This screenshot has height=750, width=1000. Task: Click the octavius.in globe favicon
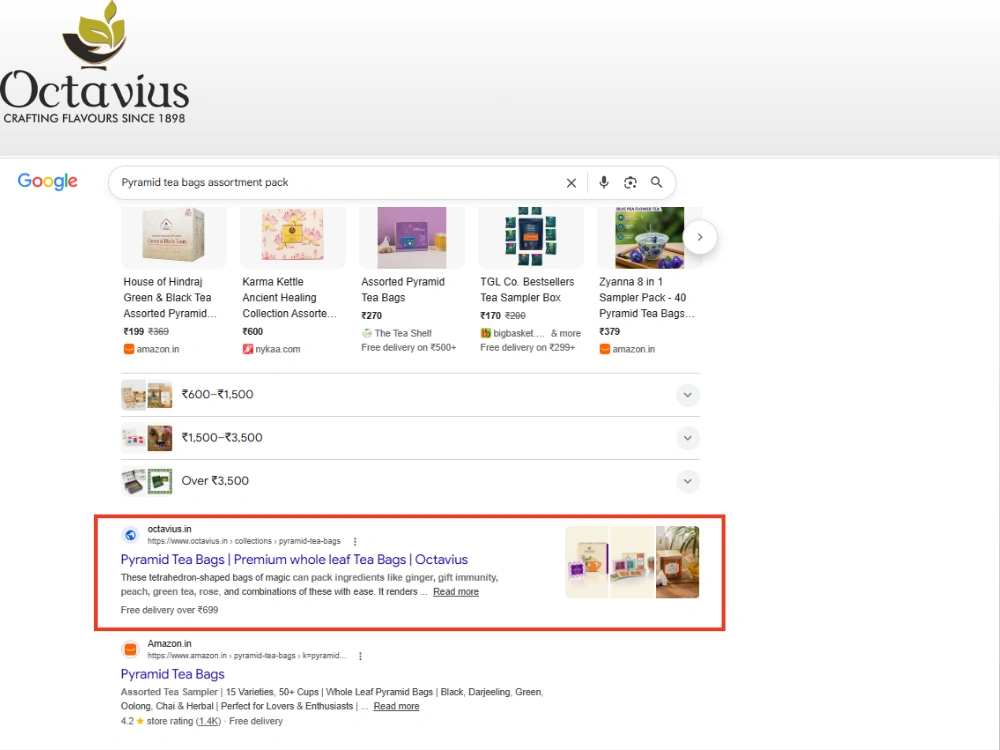click(130, 534)
